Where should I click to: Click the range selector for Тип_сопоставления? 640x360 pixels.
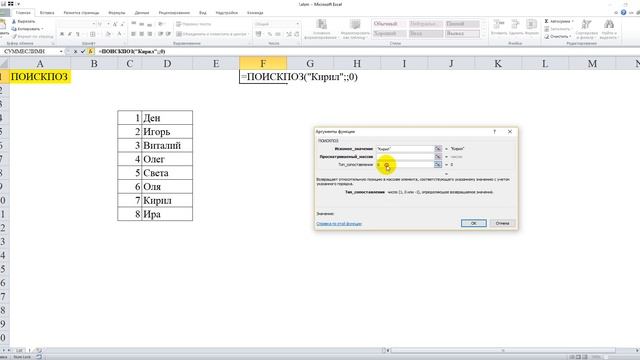438,164
